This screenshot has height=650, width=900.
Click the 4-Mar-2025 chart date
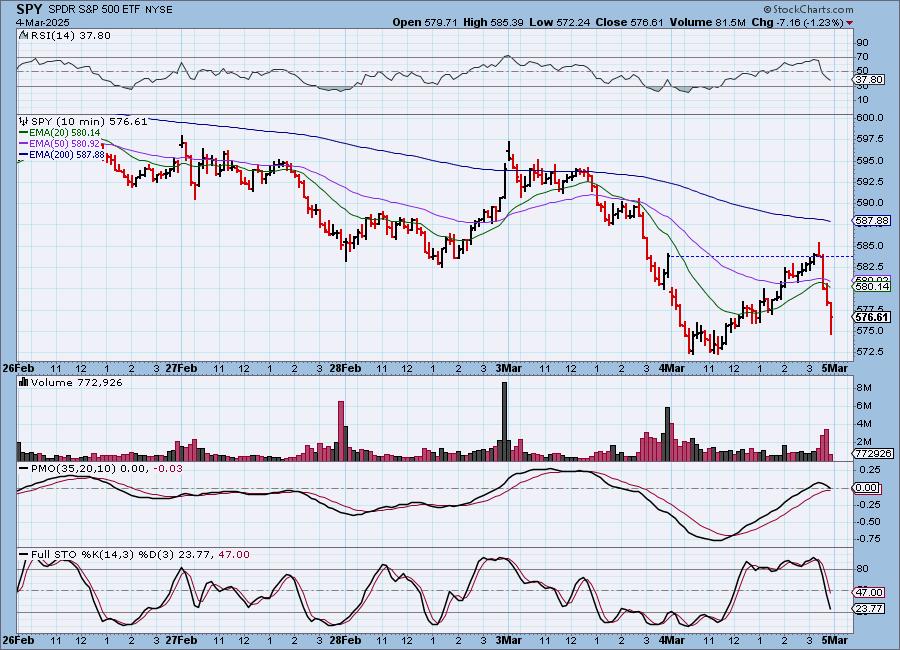coord(43,22)
